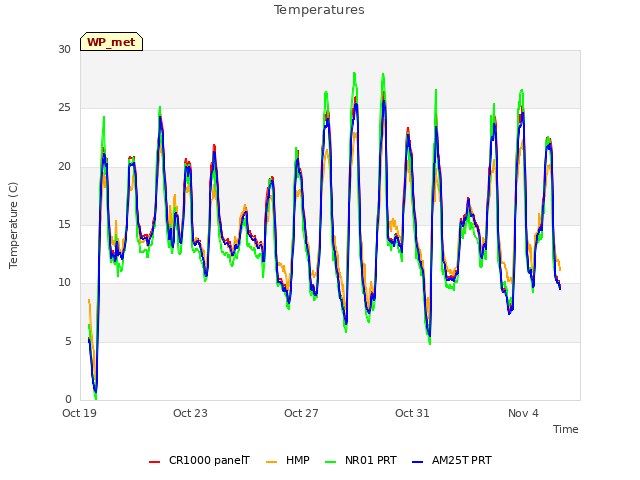Click the green NR01 PRT color marker
This screenshot has height=480, width=640.
(331, 462)
